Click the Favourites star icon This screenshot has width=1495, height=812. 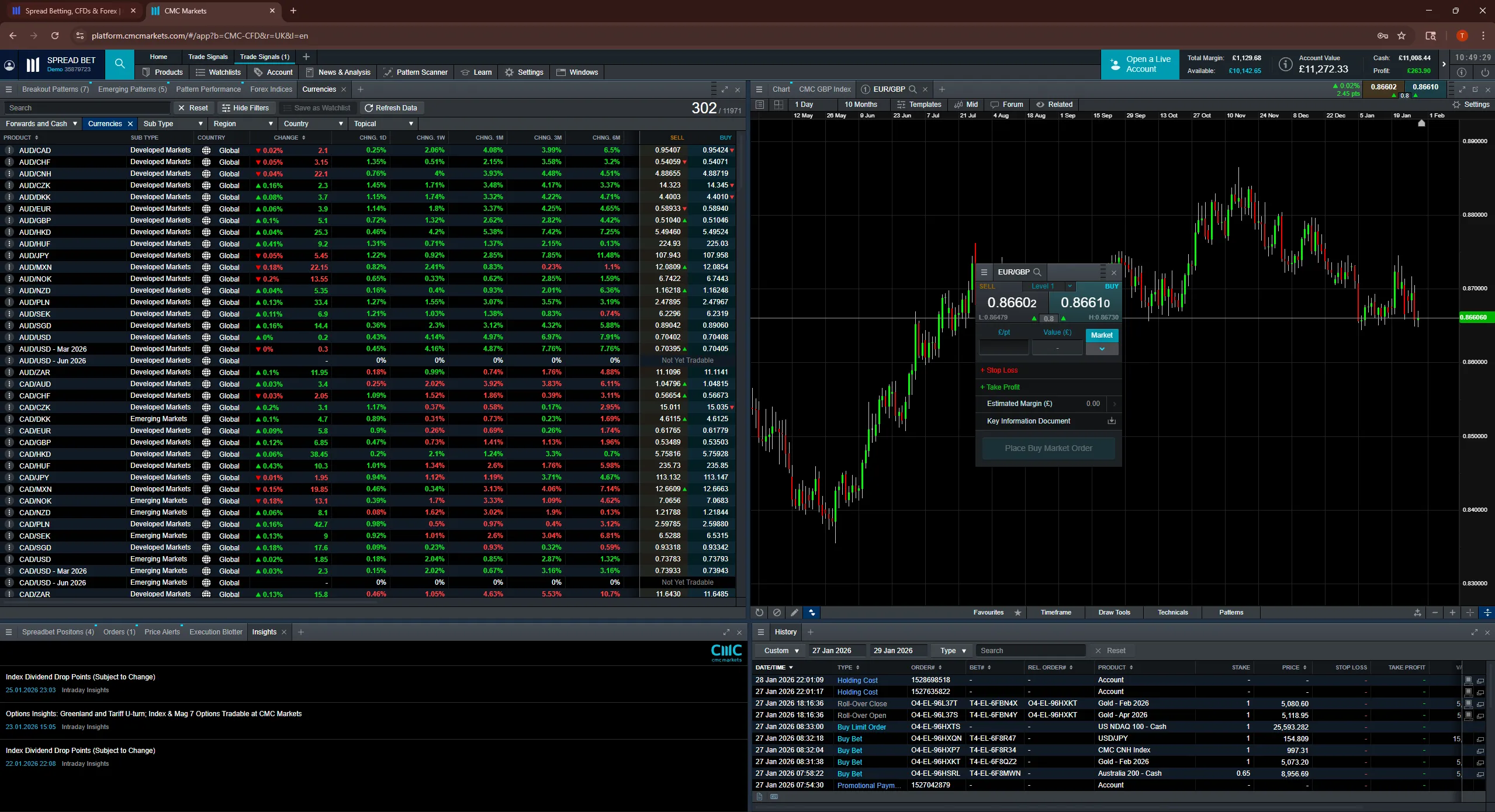tap(1018, 612)
